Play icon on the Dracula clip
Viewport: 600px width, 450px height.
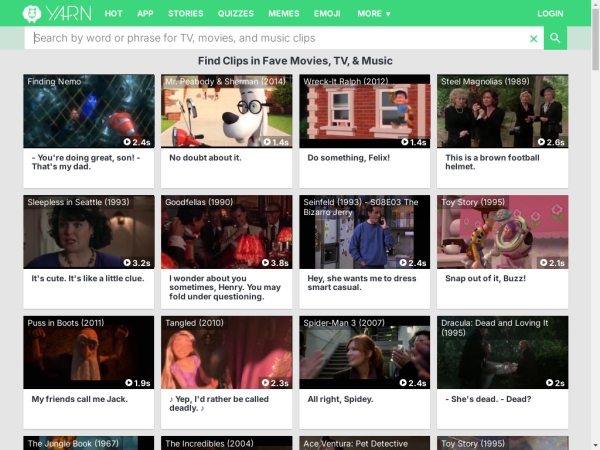549,383
